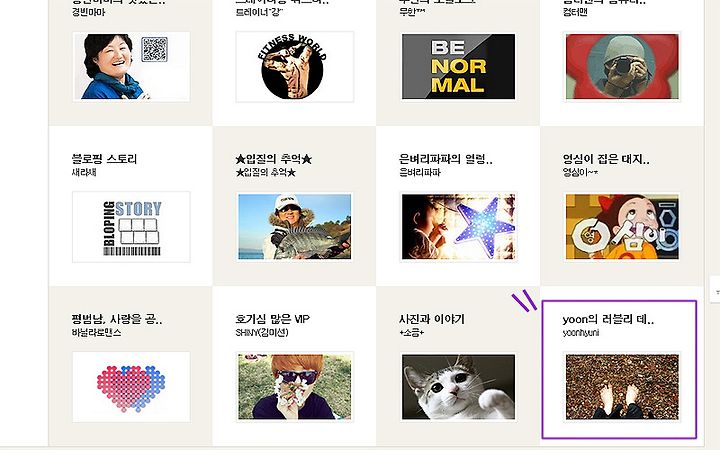The height and width of the screenshot is (450, 720).
Task: Open the 블로핑 스토리 blog title
Action: click(x=104, y=159)
